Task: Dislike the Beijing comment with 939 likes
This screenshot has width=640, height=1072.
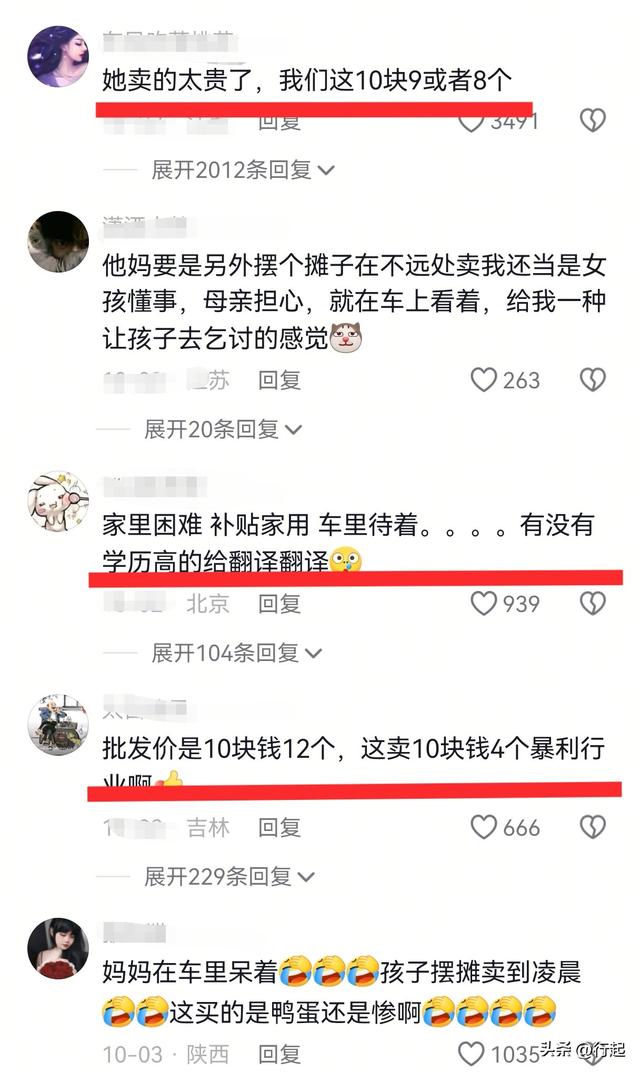Action: 593,603
